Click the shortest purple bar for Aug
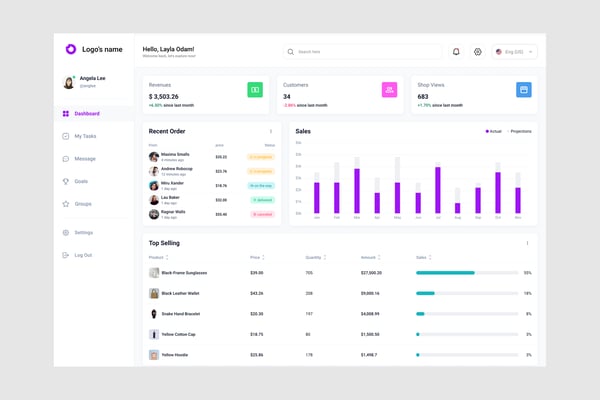The width and height of the screenshot is (600, 400). tap(458, 208)
